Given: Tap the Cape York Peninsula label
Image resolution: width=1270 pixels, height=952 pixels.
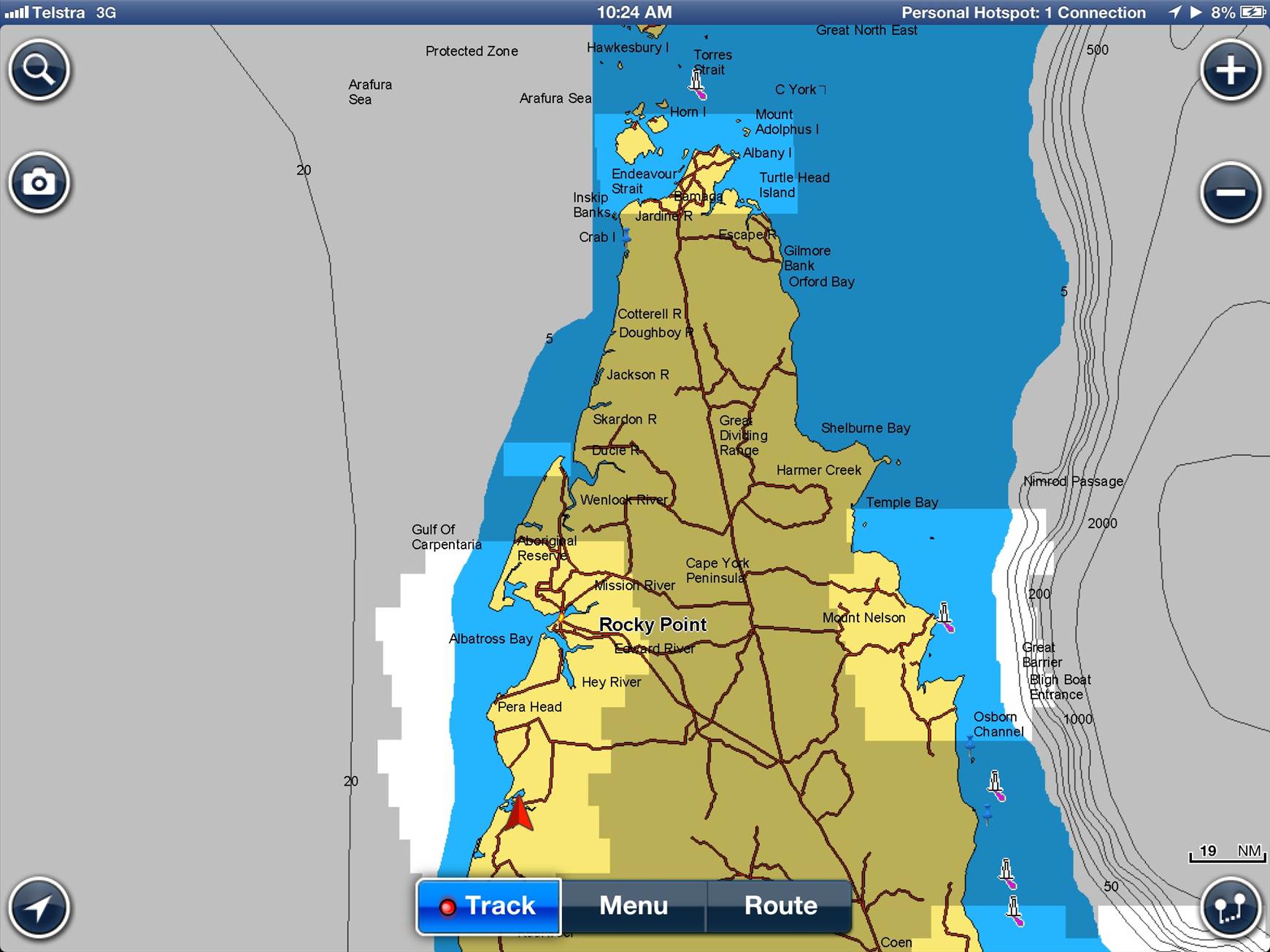Looking at the screenshot, I should [717, 570].
